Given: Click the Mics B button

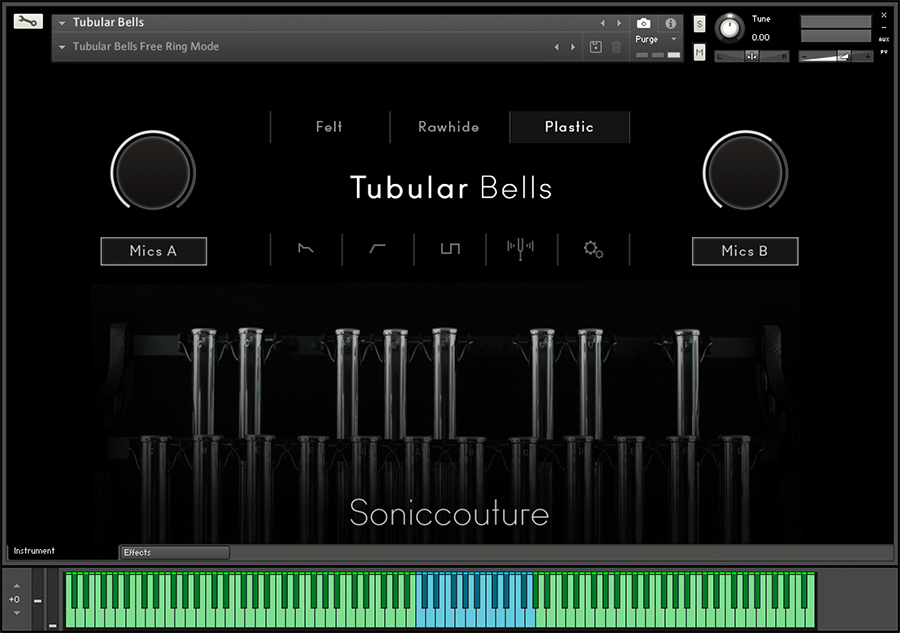Looking at the screenshot, I should pyautogui.click(x=745, y=251).
